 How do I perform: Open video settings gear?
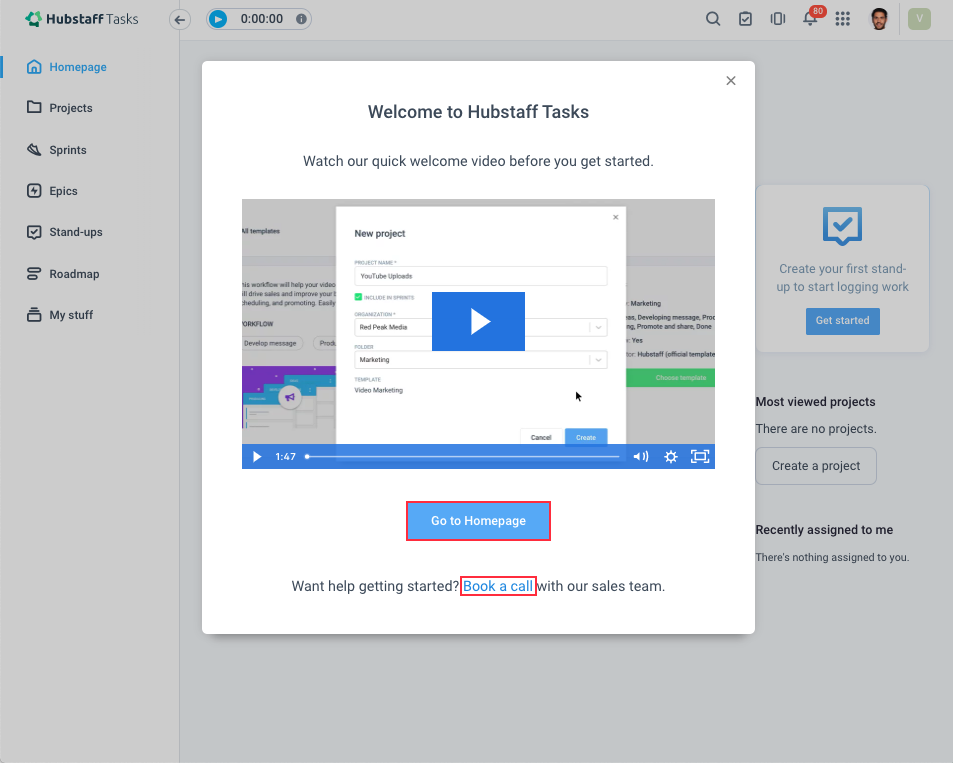click(x=671, y=457)
